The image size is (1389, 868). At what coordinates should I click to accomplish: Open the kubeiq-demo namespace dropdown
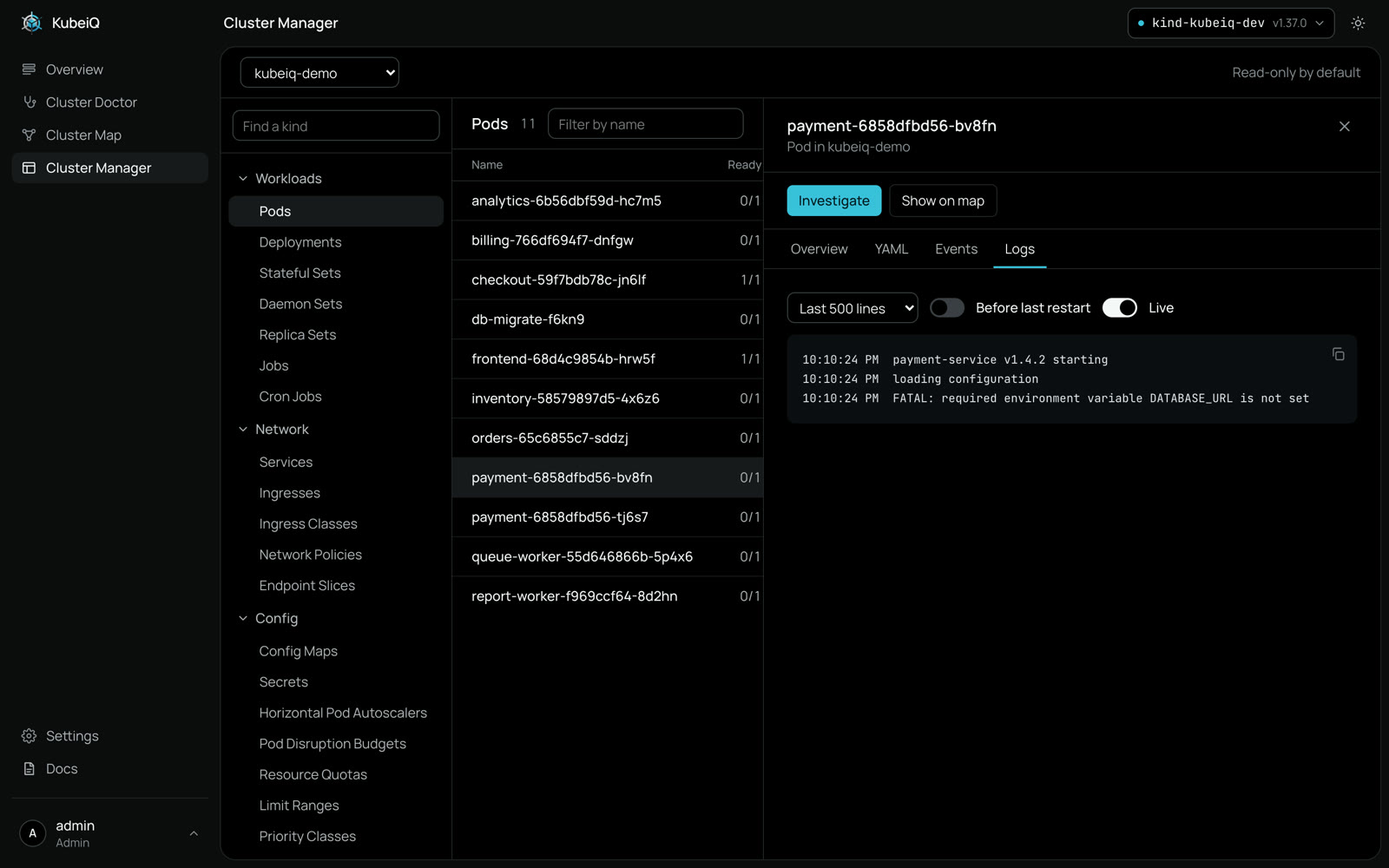319,73
